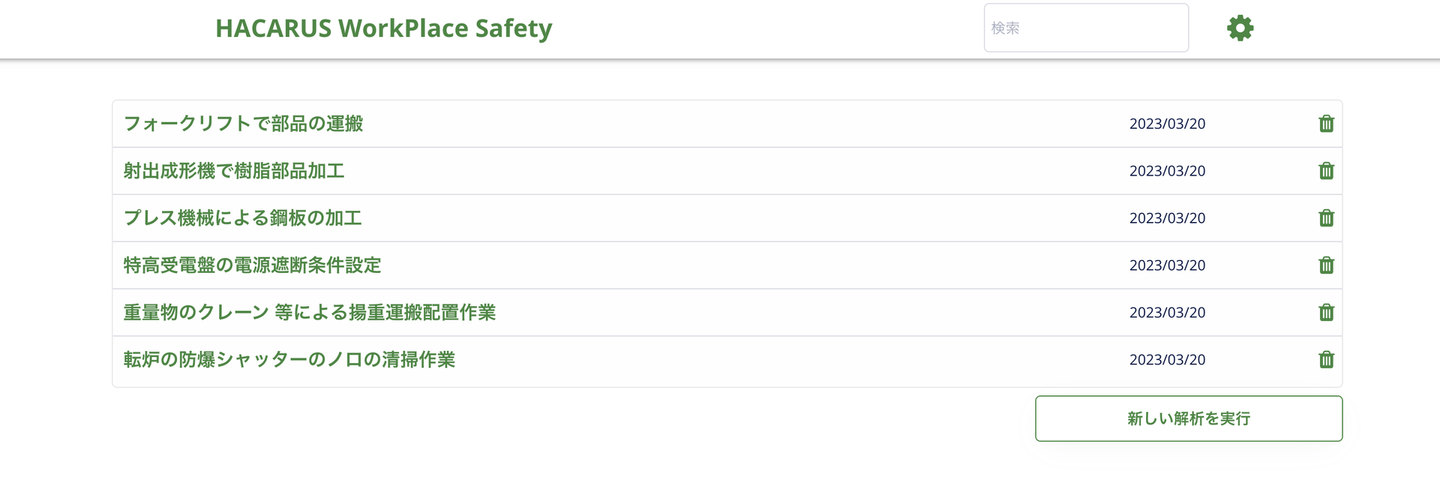Delete the 重量物のクレーン entry via trash icon

pyautogui.click(x=1326, y=312)
